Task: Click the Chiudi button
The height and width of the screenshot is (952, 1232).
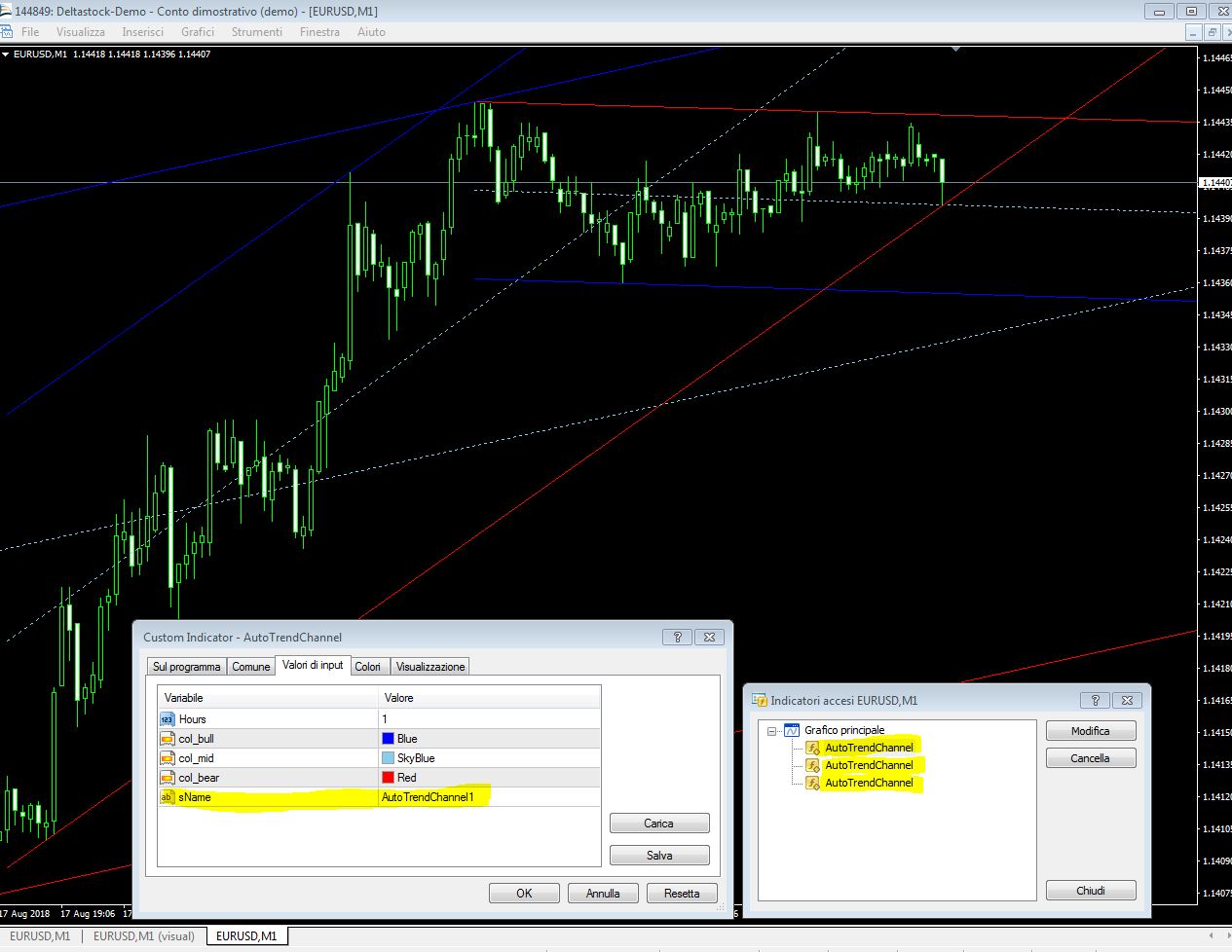Action: coord(1091,891)
